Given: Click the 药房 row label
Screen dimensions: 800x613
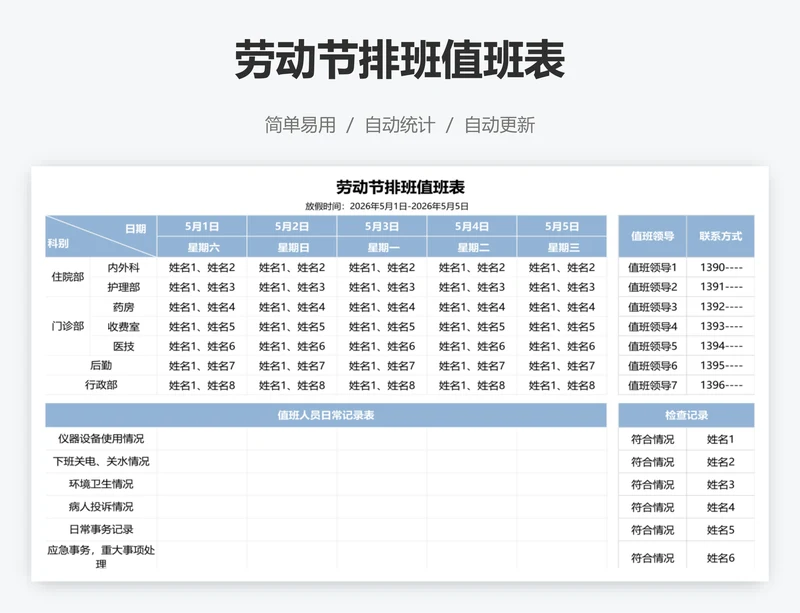Looking at the screenshot, I should pos(123,307).
